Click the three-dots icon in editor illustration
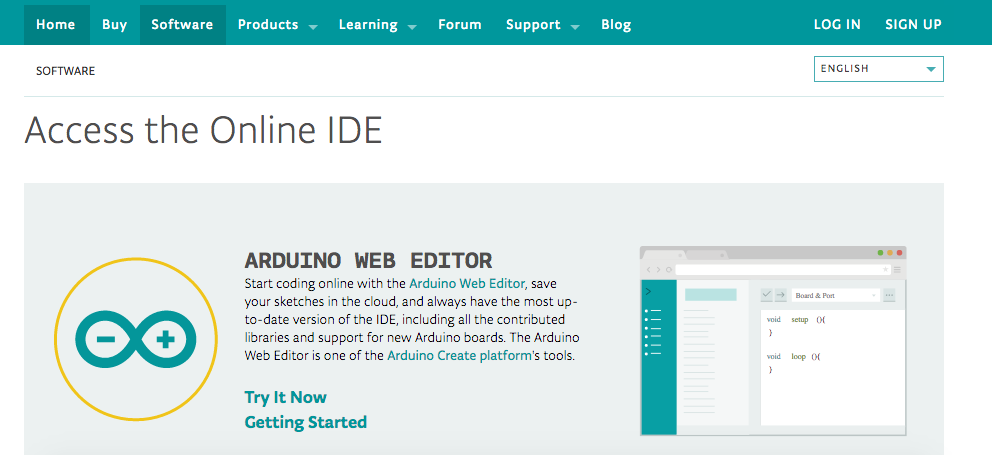This screenshot has width=992, height=455. click(x=889, y=295)
